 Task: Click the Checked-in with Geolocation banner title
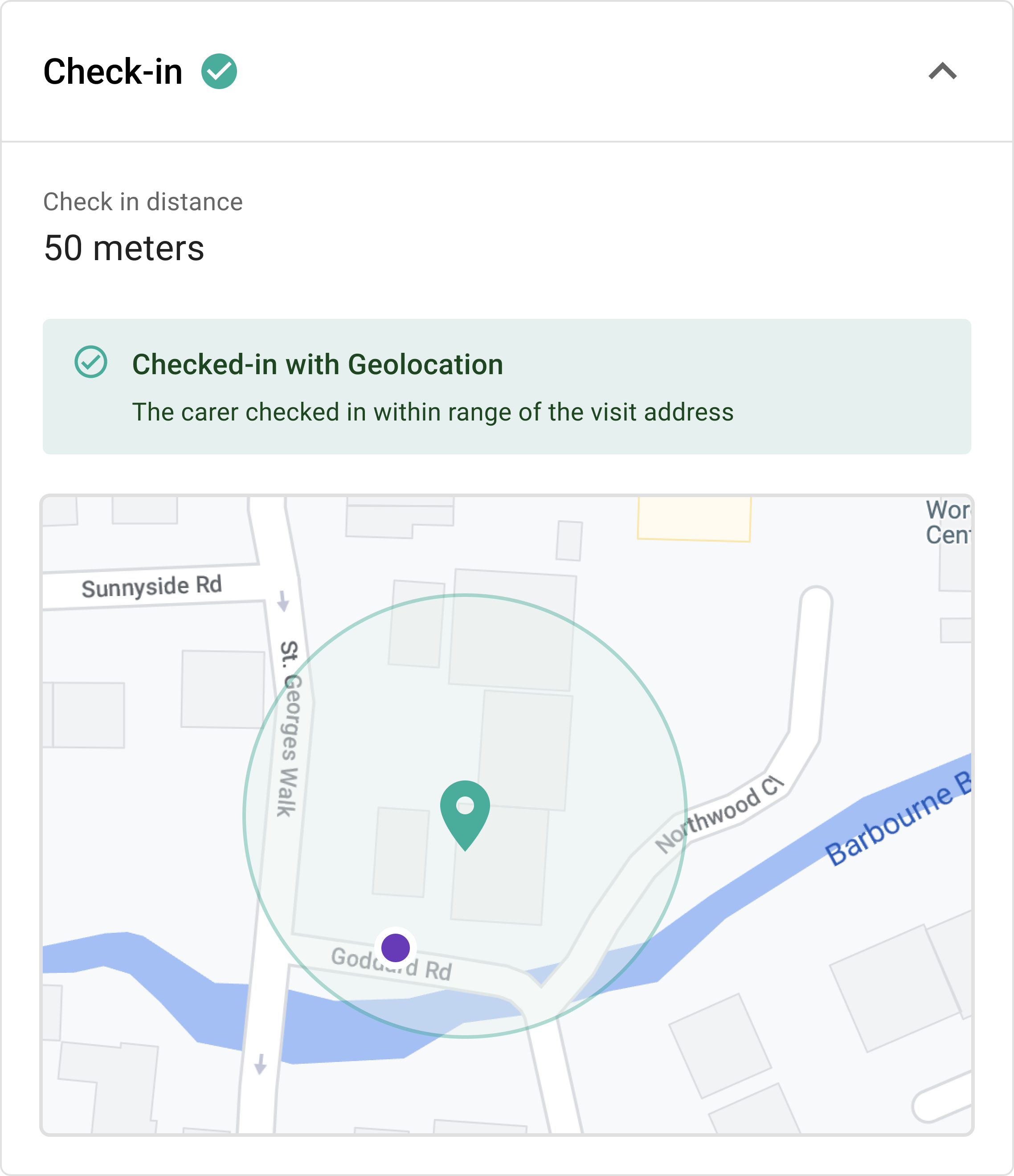click(x=317, y=364)
